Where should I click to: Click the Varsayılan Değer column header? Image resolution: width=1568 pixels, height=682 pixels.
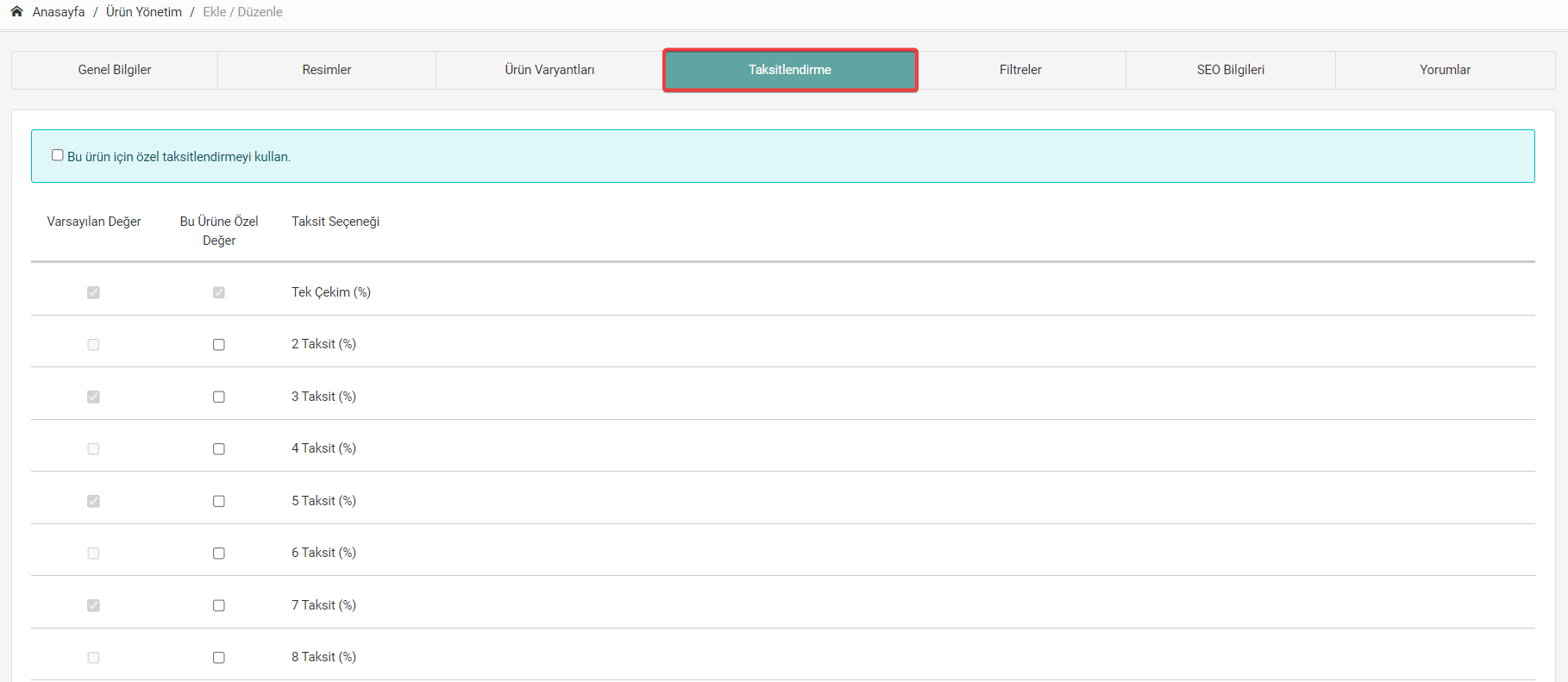[94, 222]
